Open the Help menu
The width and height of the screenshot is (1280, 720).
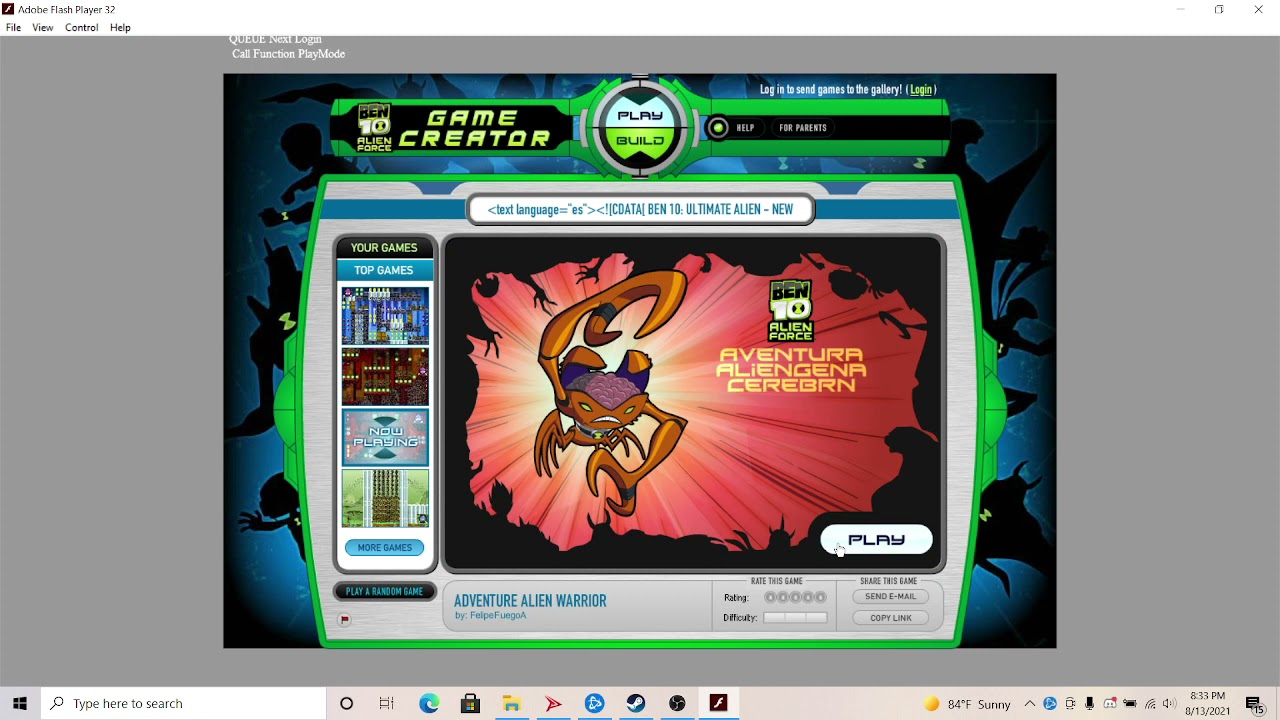tap(120, 28)
